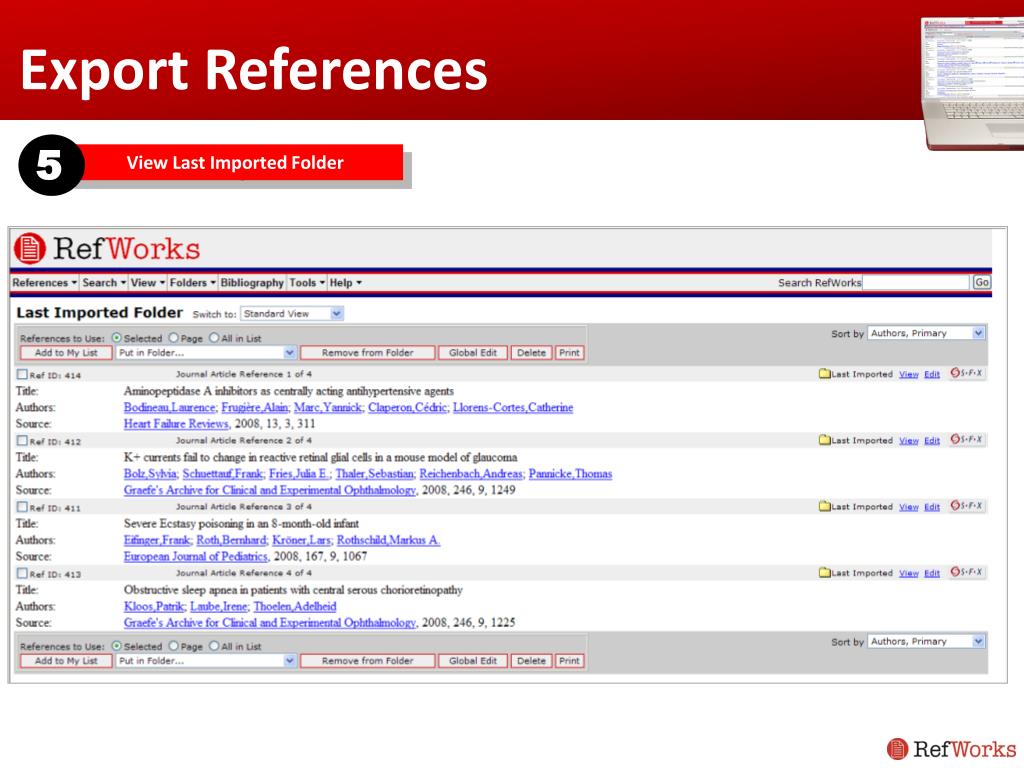Open the Tools menu
Screen dimensions: 1024x768
307,283
